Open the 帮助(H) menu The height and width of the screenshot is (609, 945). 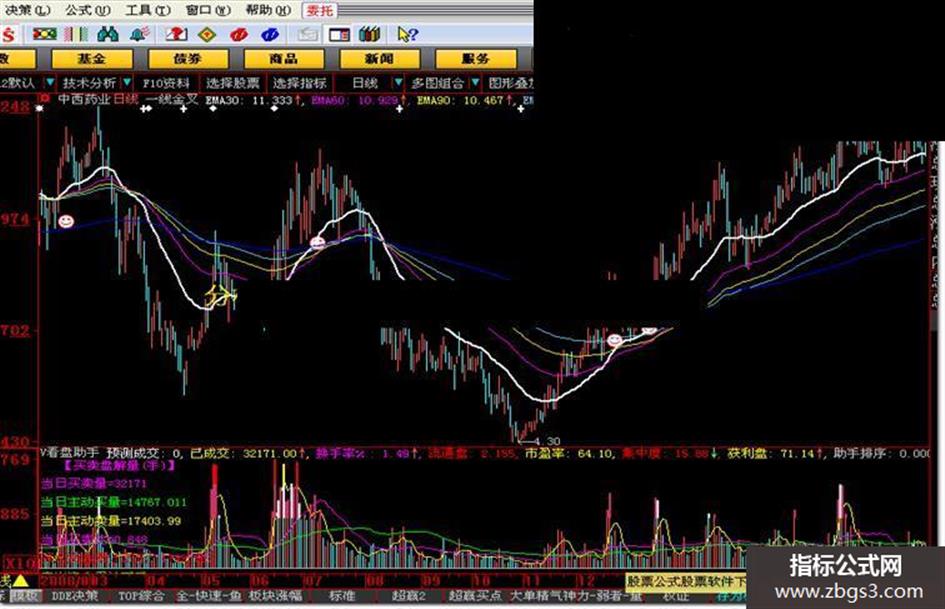click(x=268, y=10)
